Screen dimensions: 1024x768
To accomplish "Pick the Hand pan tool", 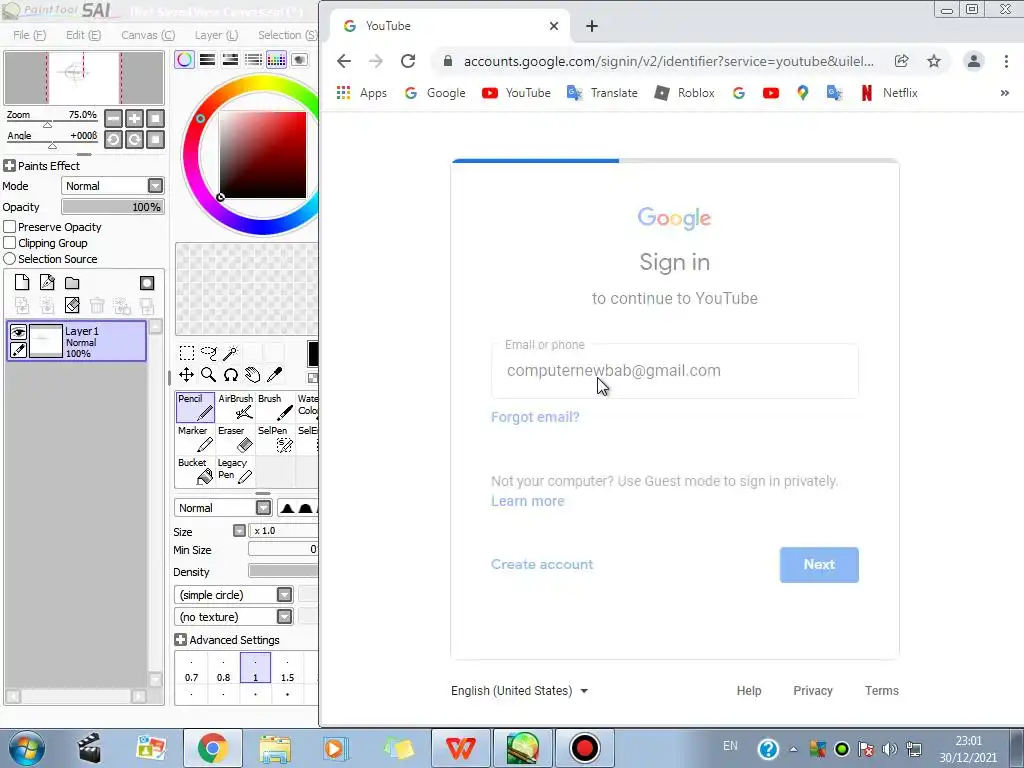I will pyautogui.click(x=253, y=375).
